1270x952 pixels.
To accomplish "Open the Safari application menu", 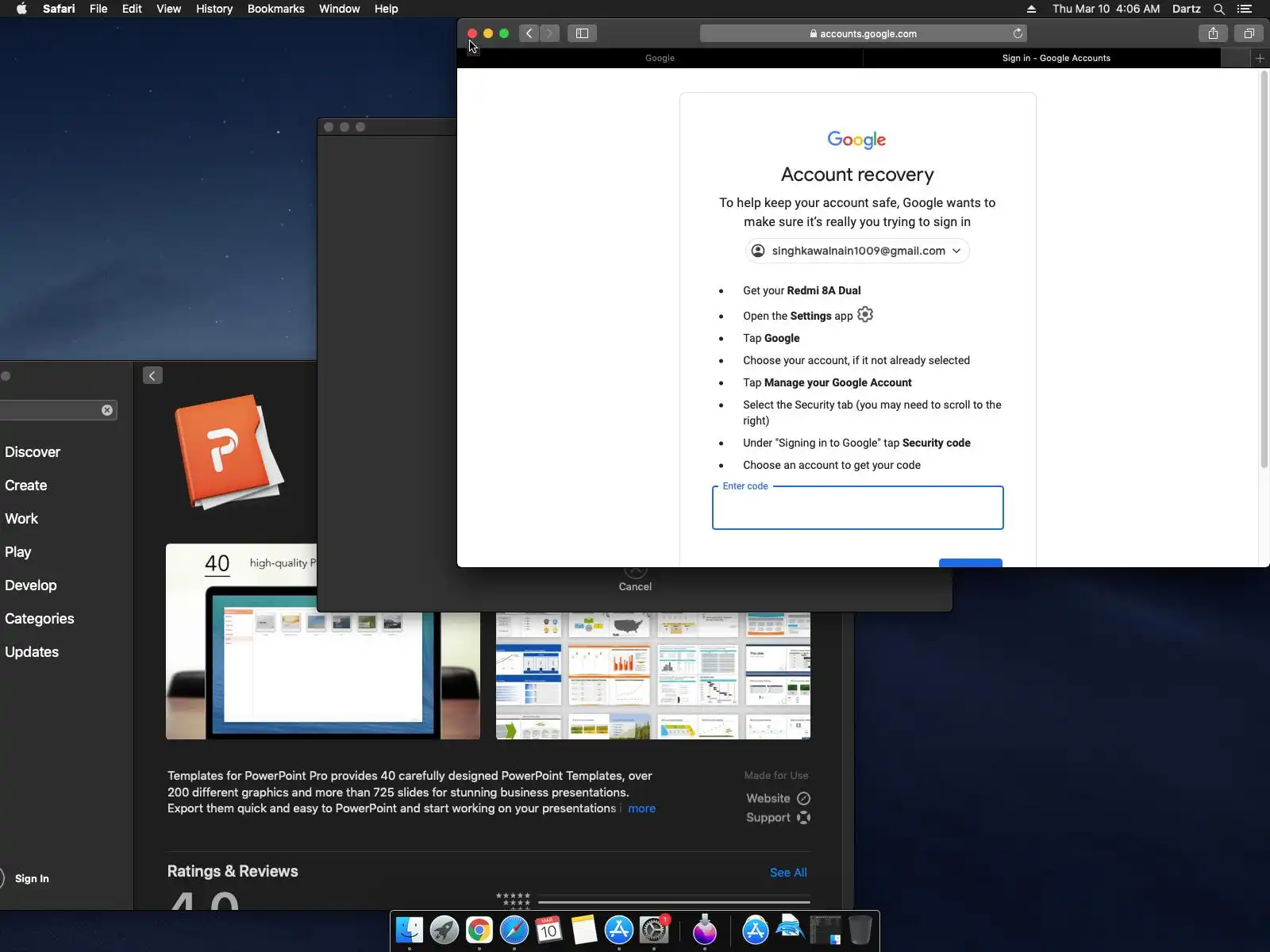I will tap(59, 9).
